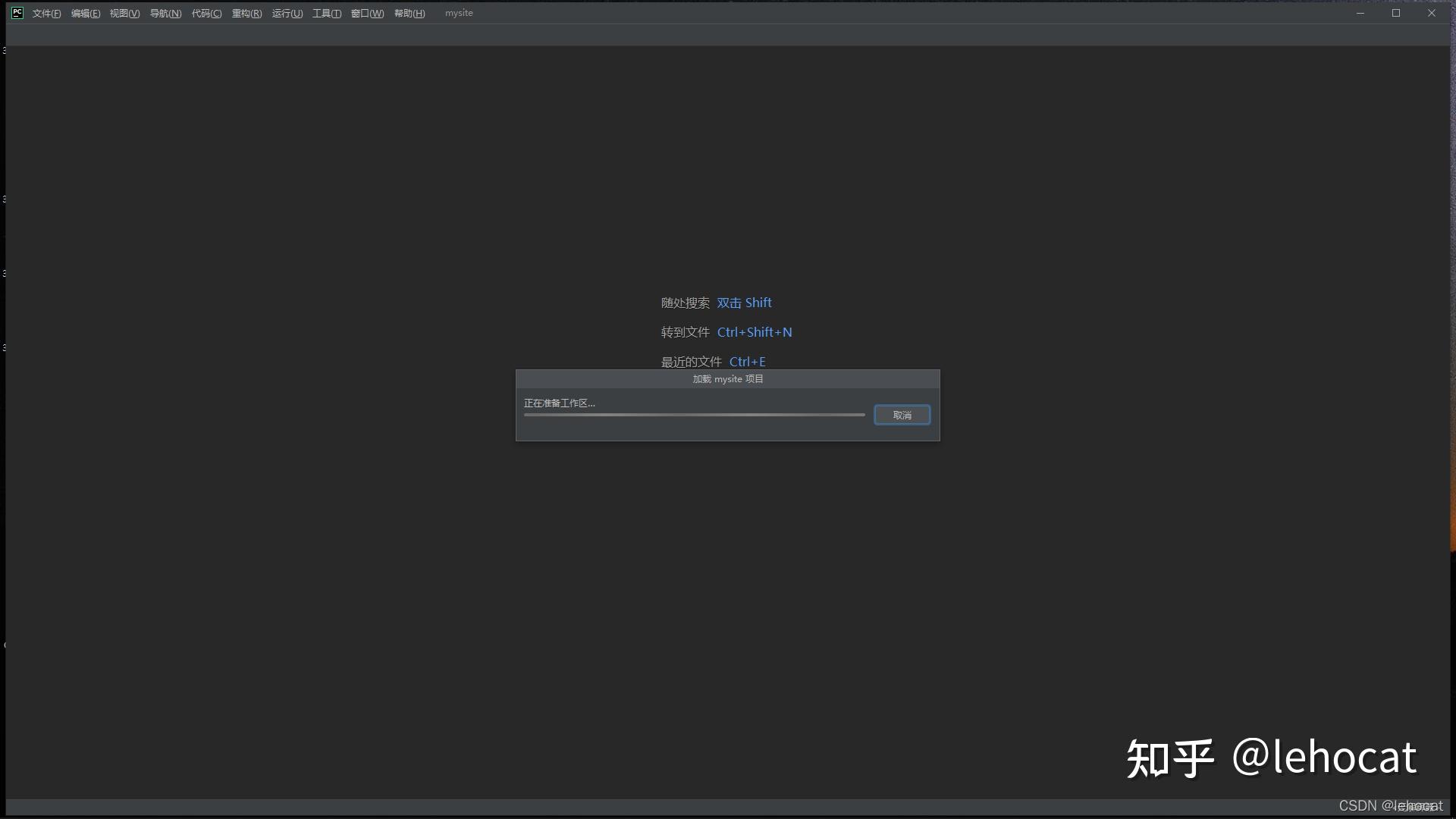The height and width of the screenshot is (819, 1456).
Task: Minimize the PyCharm window
Action: [1360, 13]
